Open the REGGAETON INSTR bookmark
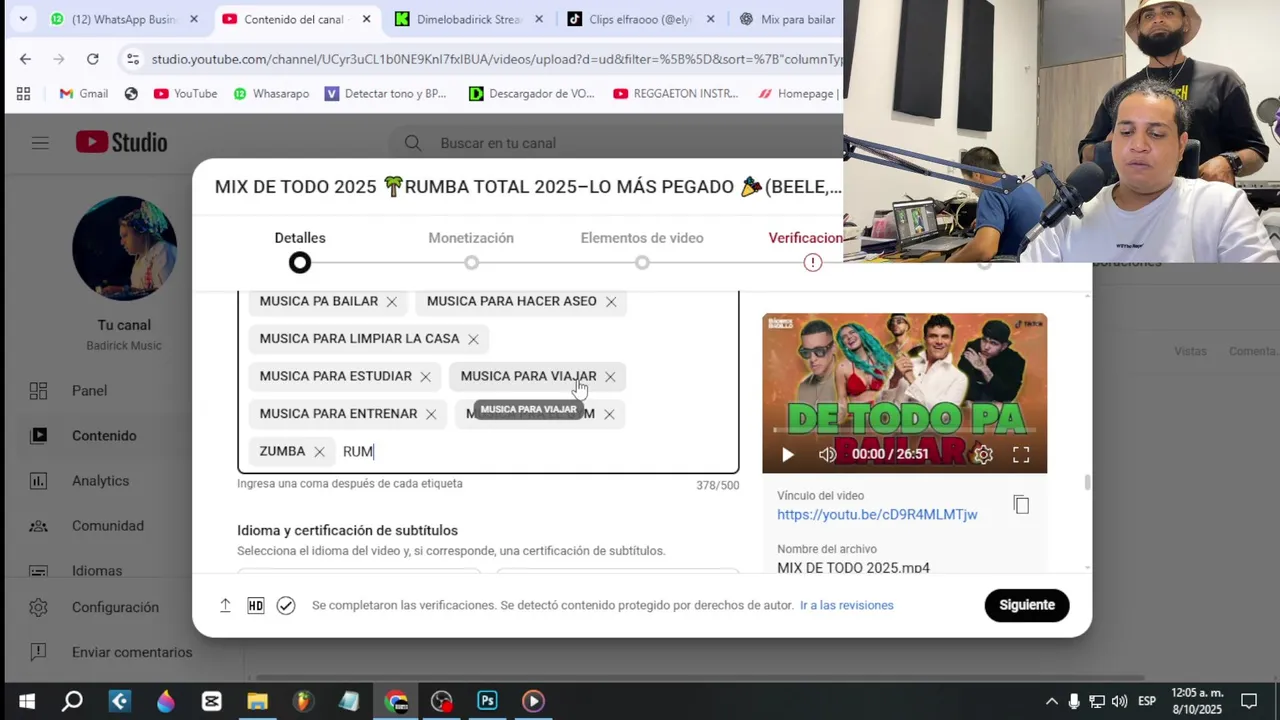 coord(676,94)
